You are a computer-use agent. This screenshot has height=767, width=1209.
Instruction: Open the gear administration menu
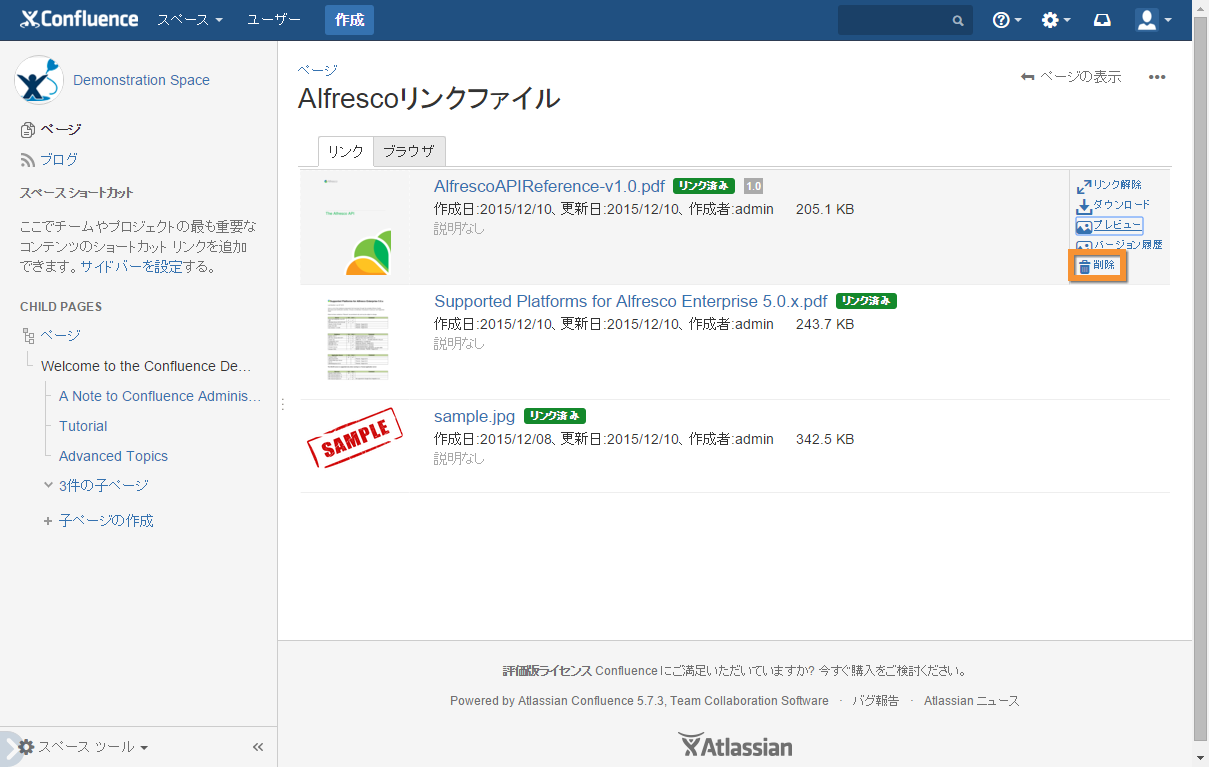[1056, 20]
